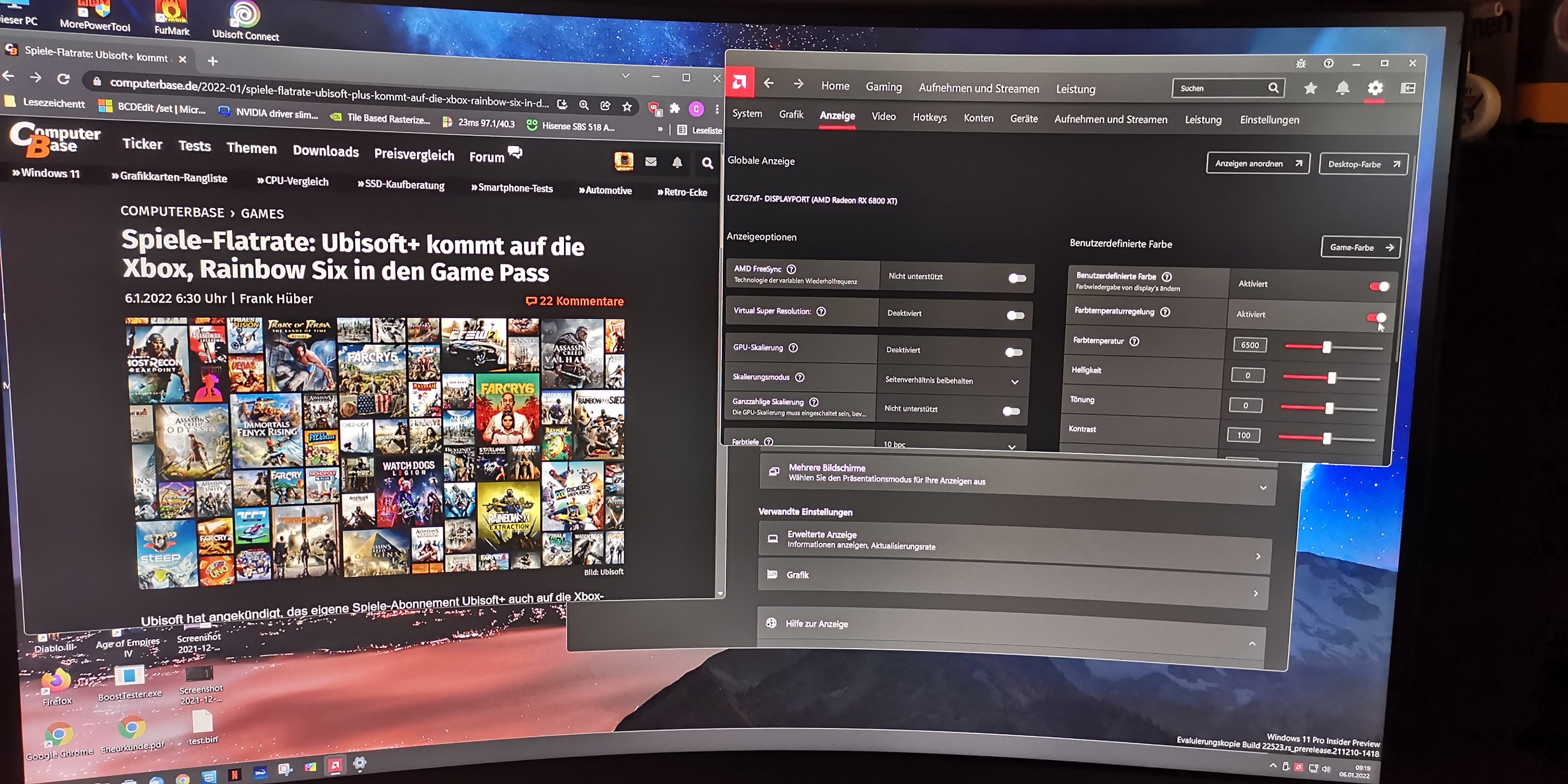The width and height of the screenshot is (1568, 784).
Task: Click the uBlock Origin extension icon in Chrome
Action: click(x=654, y=109)
